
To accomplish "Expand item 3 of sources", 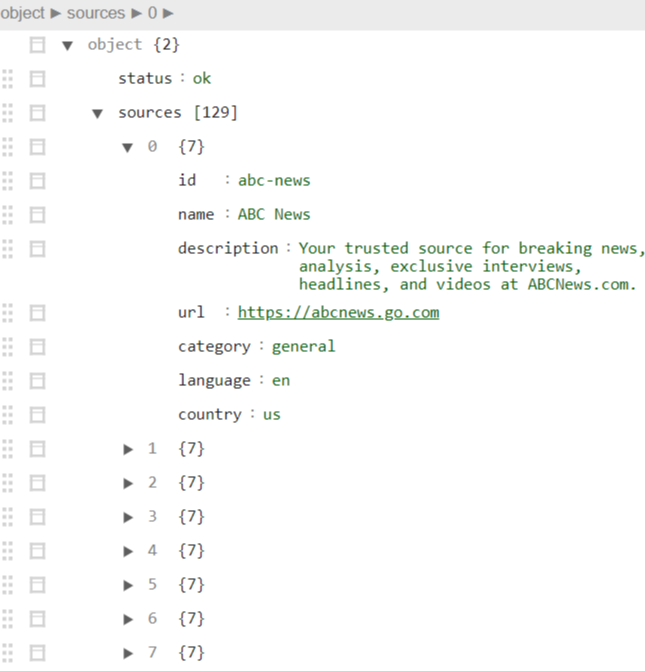I will [x=128, y=517].
